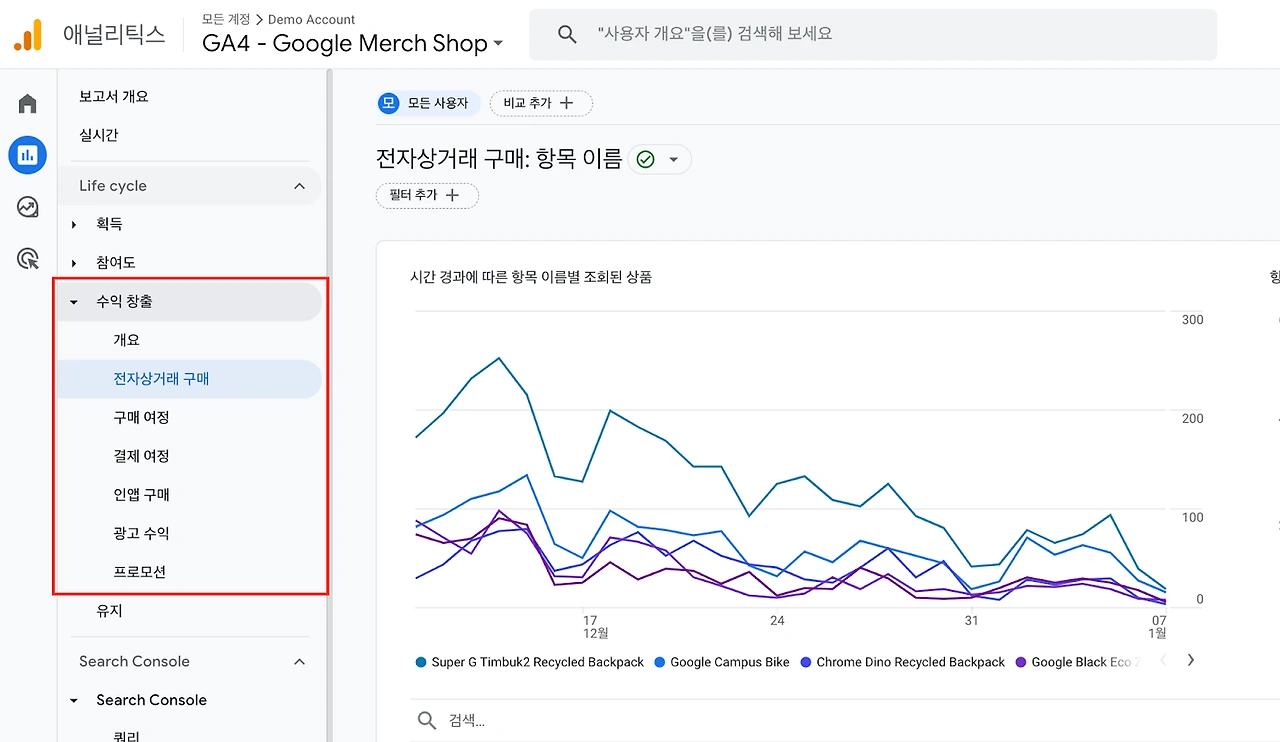Open 실시간 report in sidebar
This screenshot has height=742, width=1280.
click(99, 135)
